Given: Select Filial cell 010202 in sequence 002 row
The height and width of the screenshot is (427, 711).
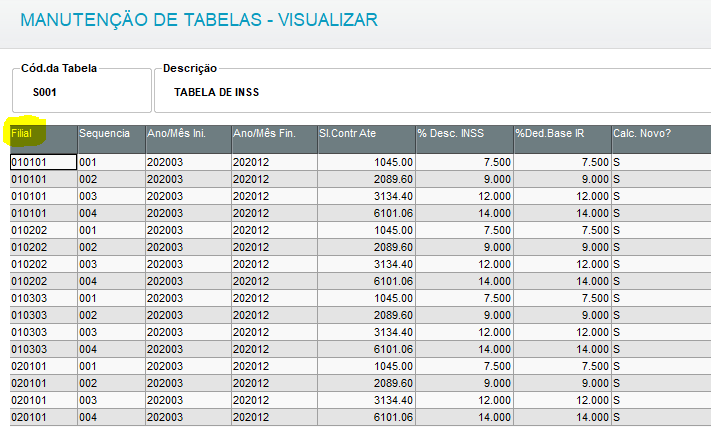Looking at the screenshot, I should click(x=44, y=247).
